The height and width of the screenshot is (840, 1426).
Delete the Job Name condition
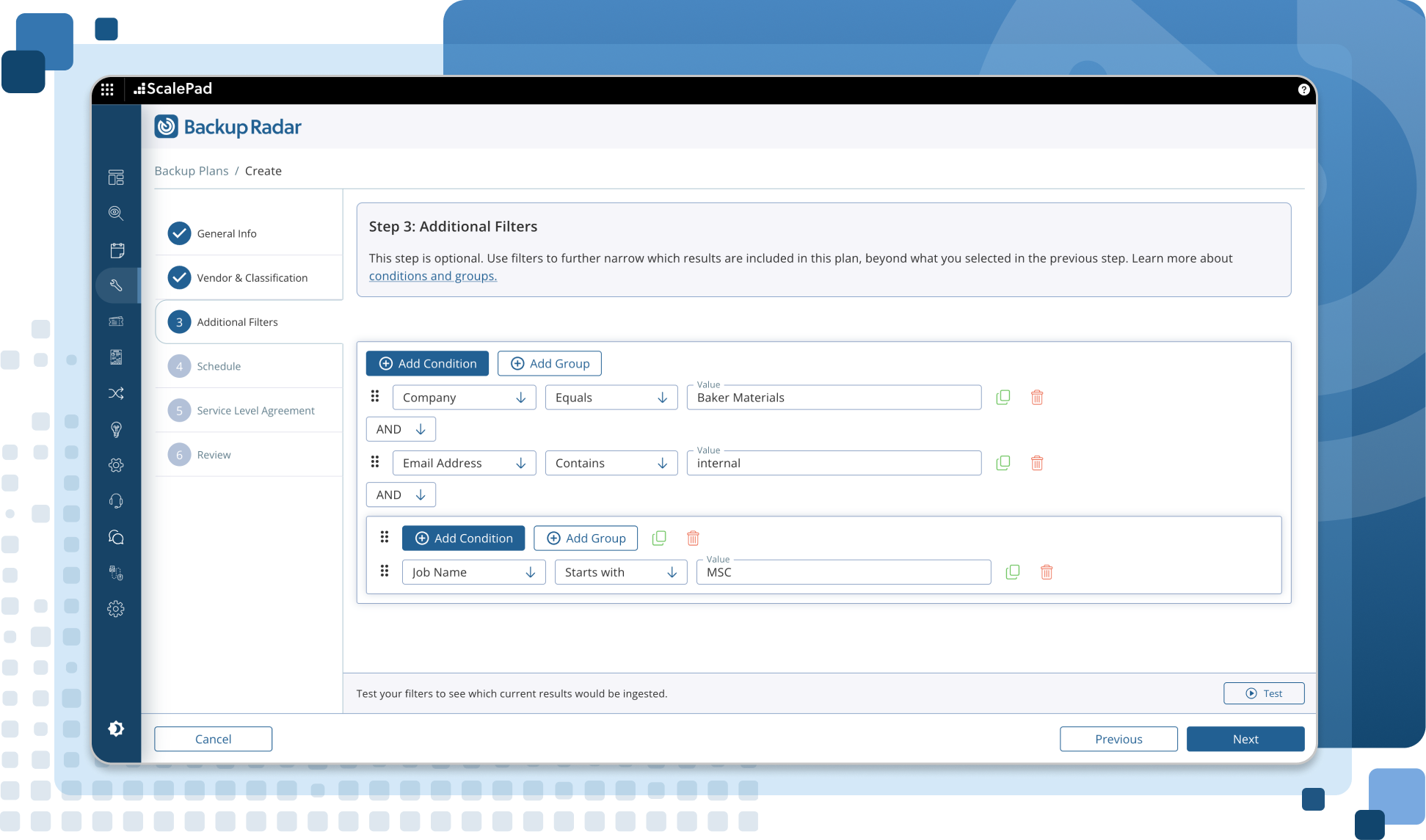click(1046, 572)
